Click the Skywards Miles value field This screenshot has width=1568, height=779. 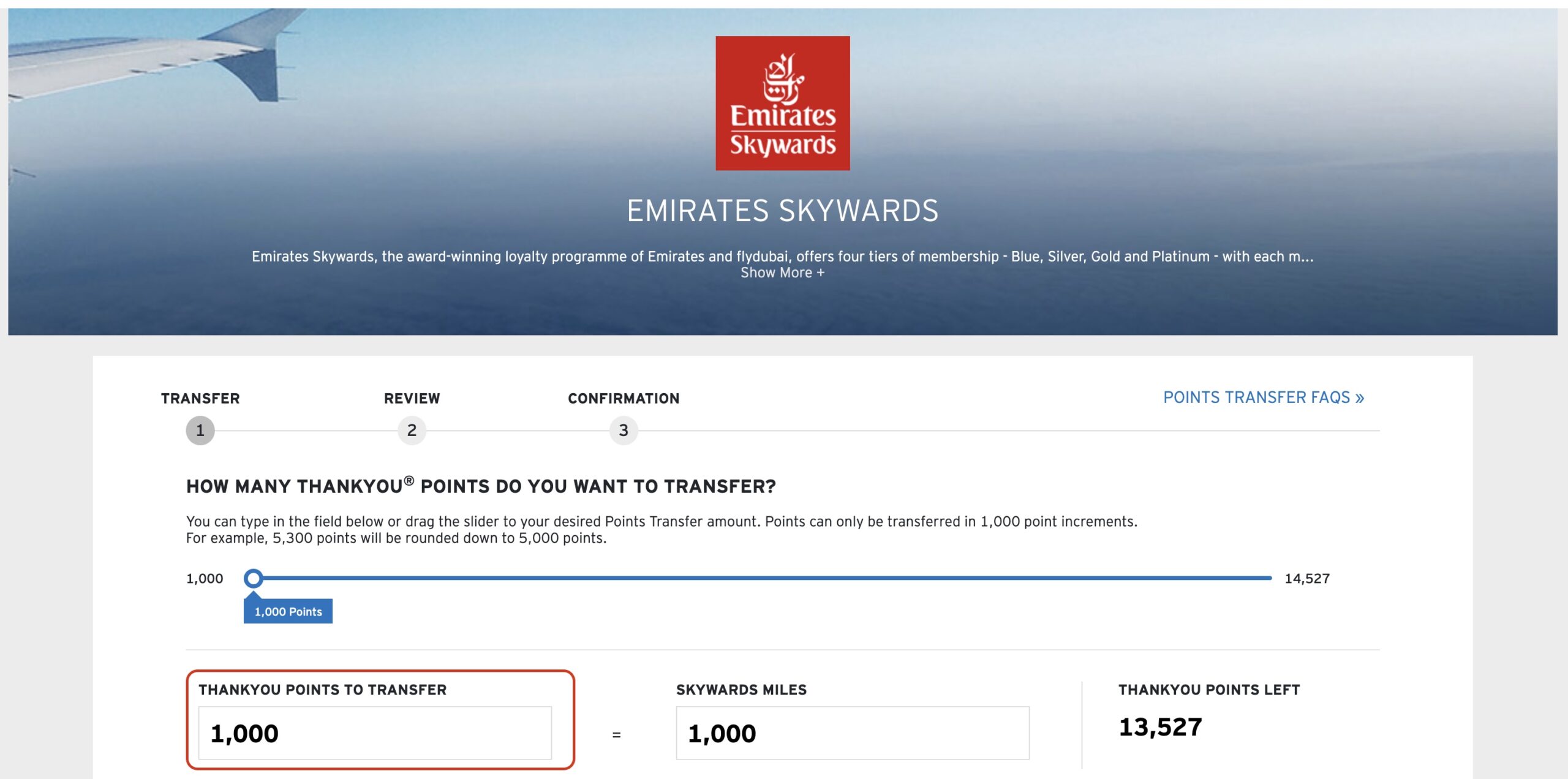pyautogui.click(x=851, y=732)
